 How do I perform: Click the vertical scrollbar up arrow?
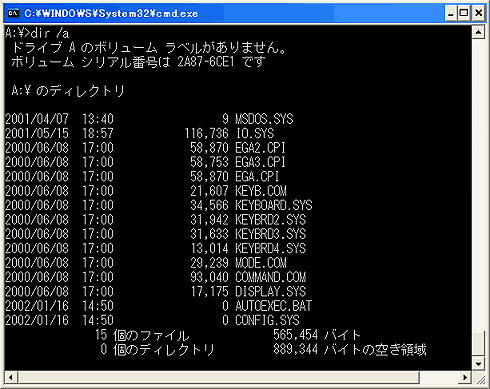478,32
